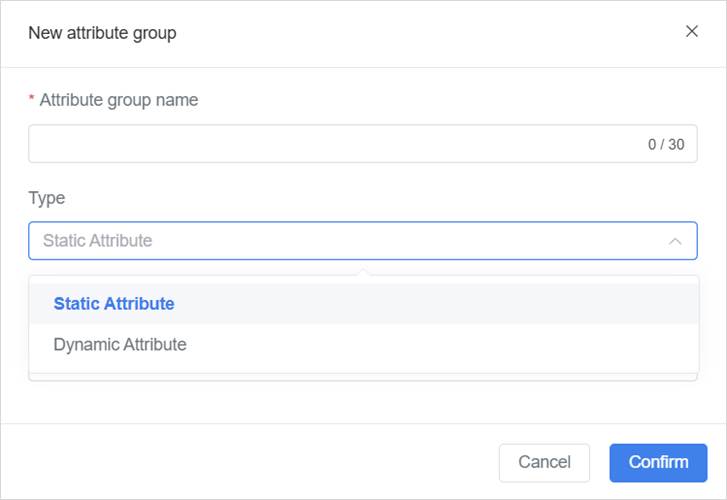Click empty footer area left of Cancel
The width and height of the screenshot is (727, 500).
(250, 462)
